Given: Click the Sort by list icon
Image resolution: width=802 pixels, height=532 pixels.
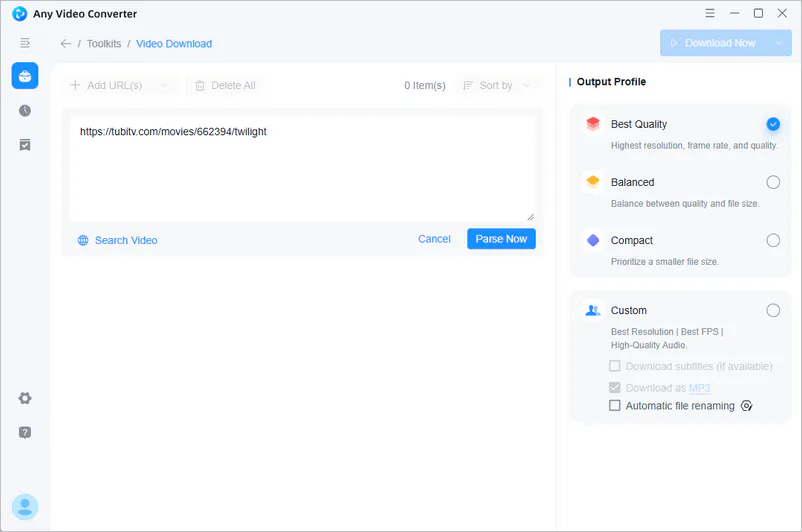Looking at the screenshot, I should coord(467,85).
